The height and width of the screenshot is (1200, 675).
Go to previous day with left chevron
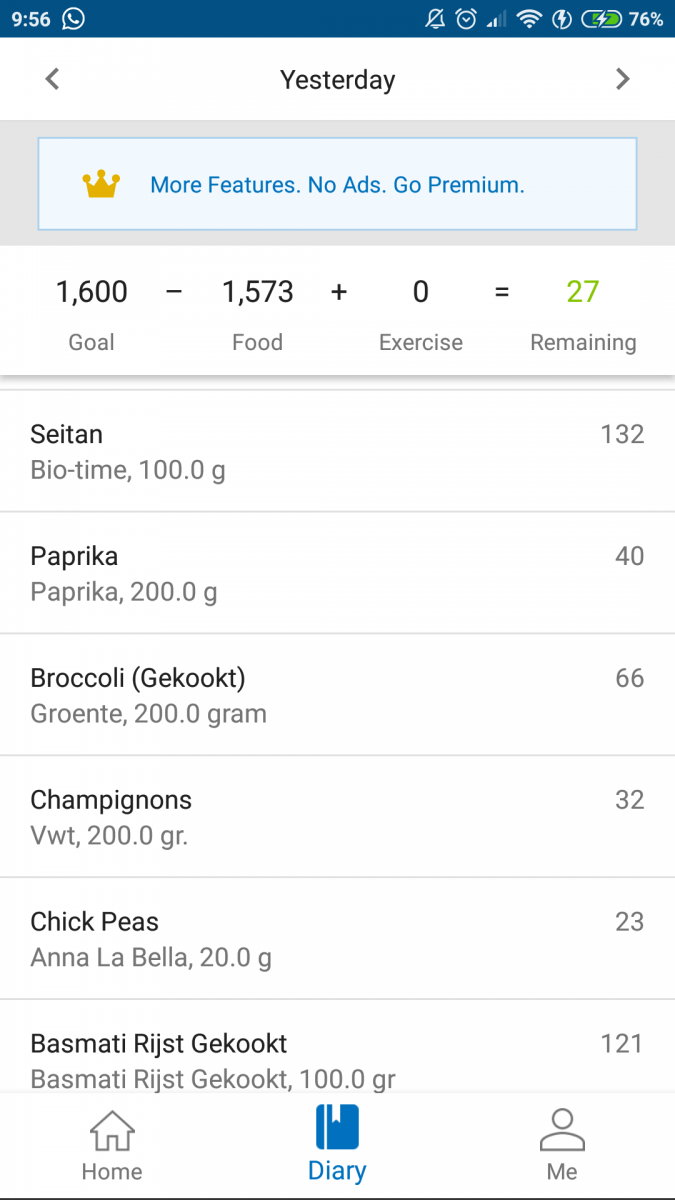(52, 79)
